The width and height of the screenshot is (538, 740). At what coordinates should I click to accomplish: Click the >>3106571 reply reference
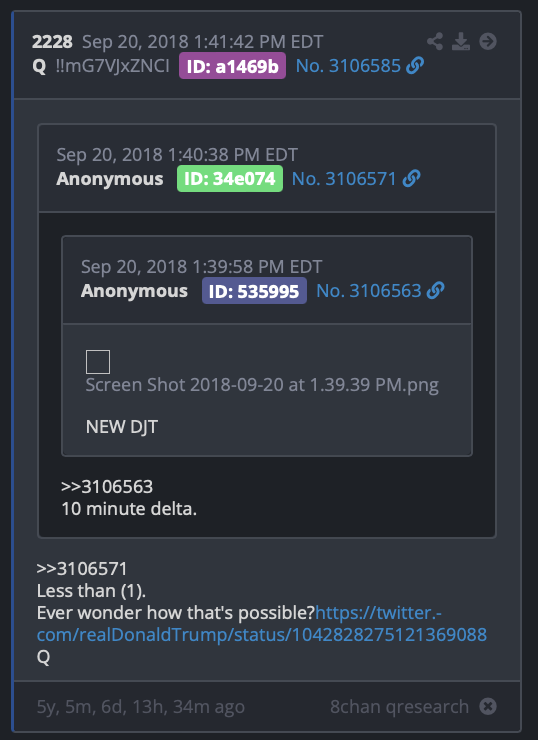[82, 569]
